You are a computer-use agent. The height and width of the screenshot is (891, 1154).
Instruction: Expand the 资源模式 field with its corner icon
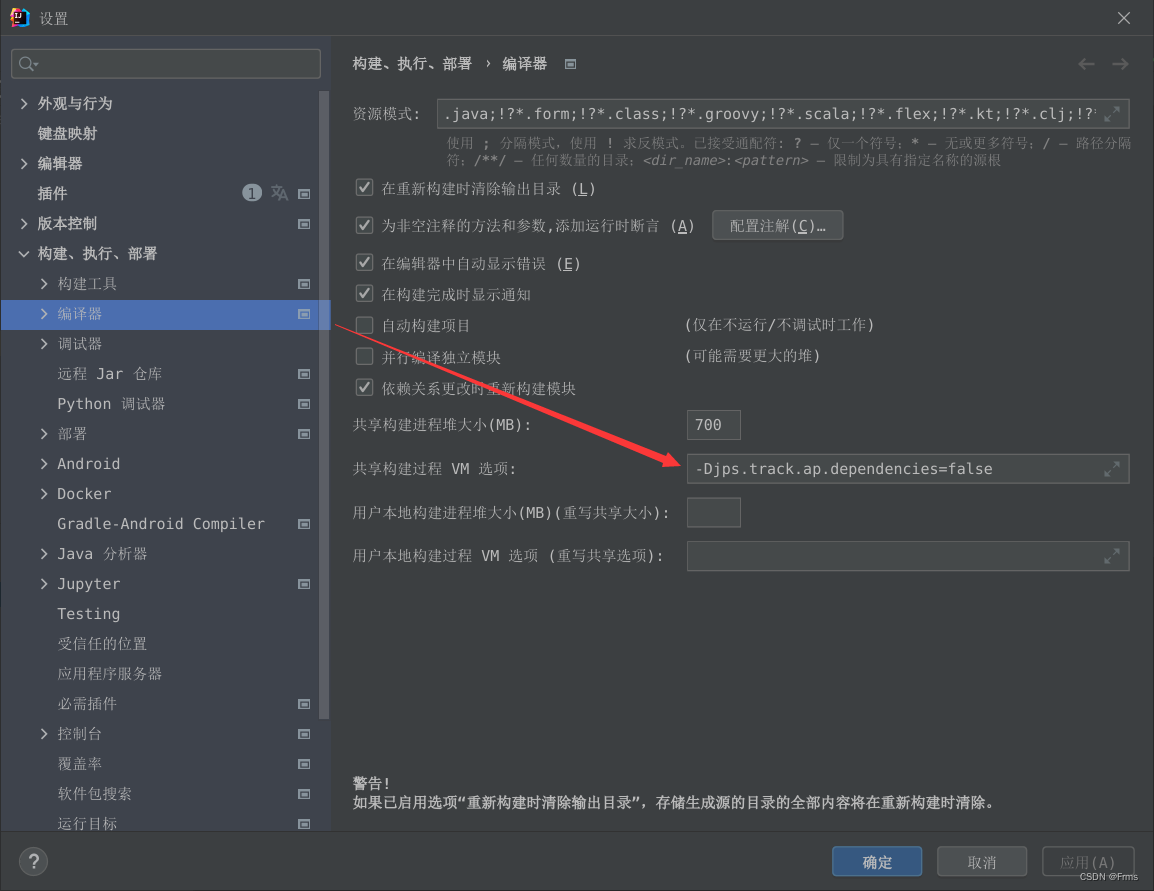[x=1112, y=113]
